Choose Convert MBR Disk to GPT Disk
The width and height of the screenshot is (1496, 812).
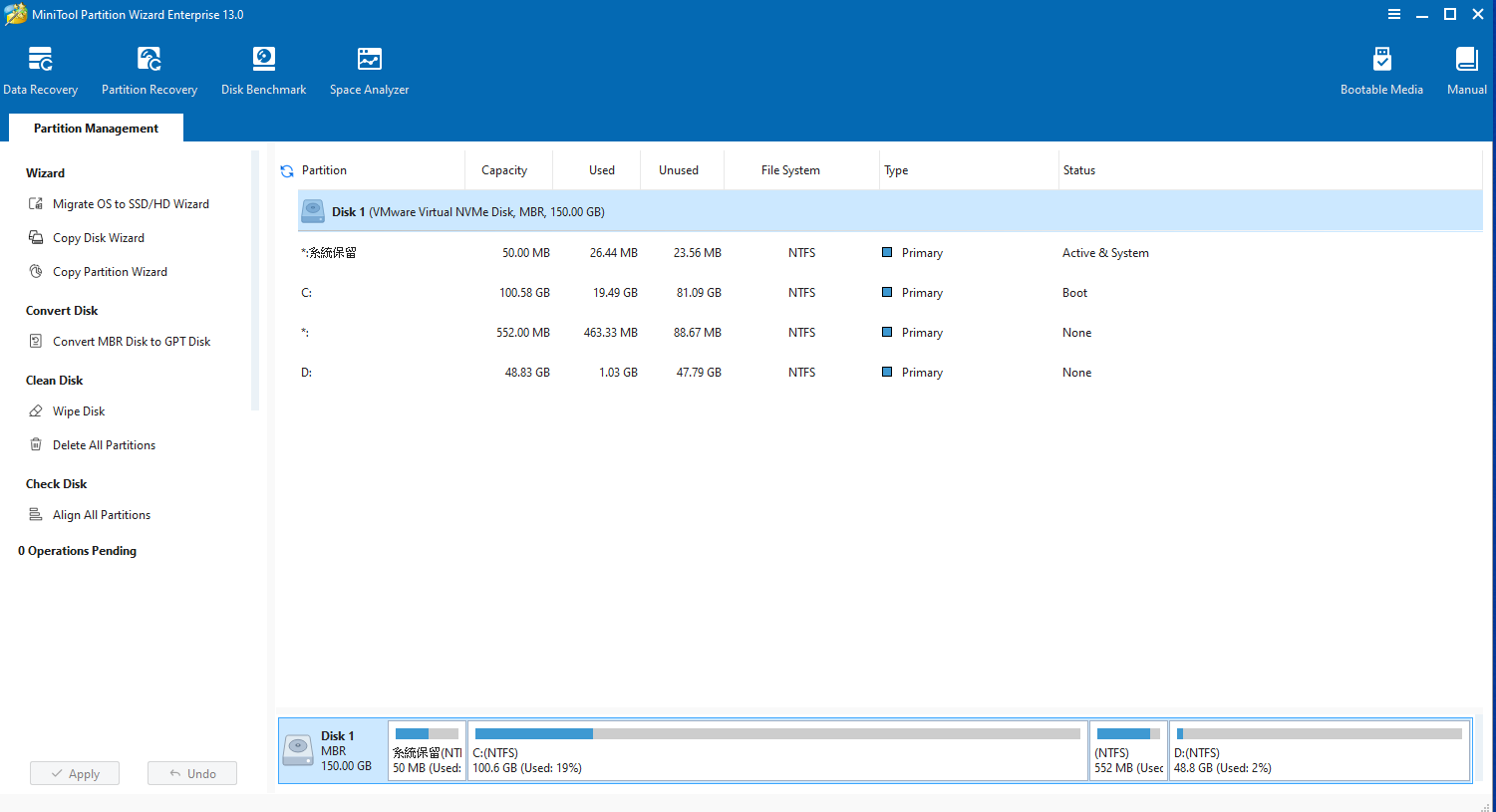coord(132,342)
